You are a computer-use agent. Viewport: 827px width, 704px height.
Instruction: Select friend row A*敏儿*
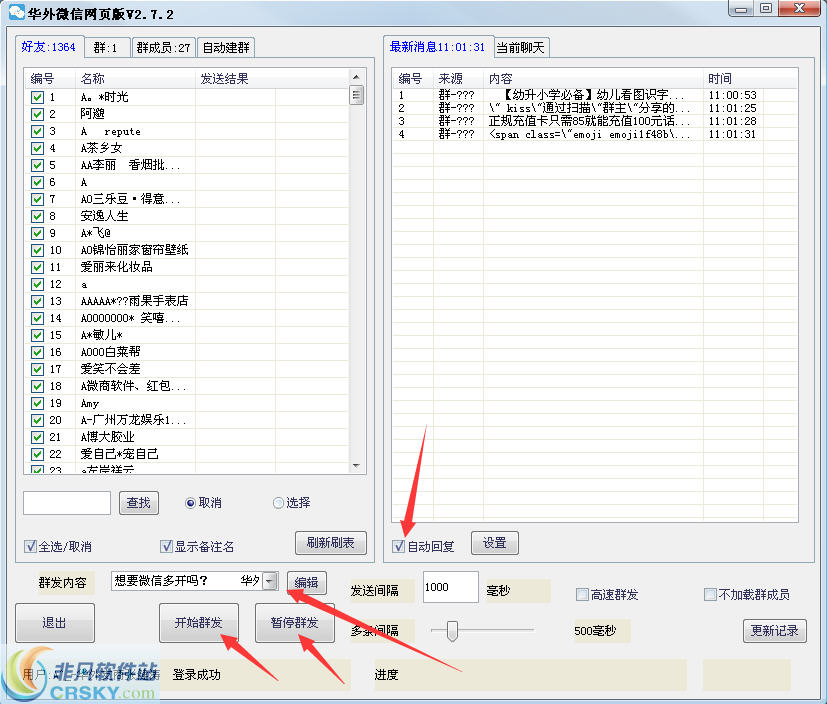pos(187,335)
